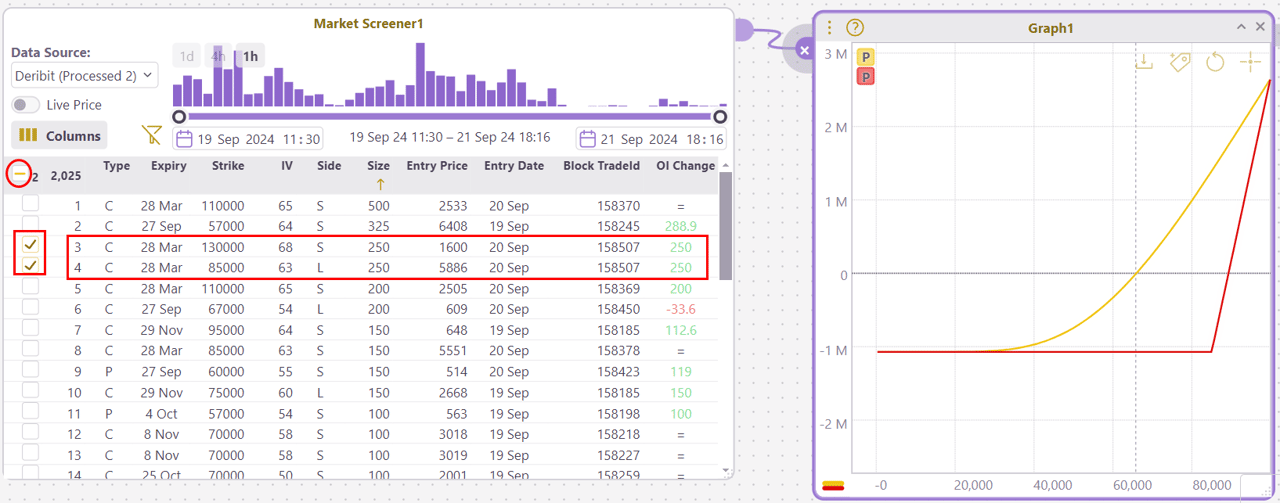Click scroll-down arrow of table scrollbar

725,470
